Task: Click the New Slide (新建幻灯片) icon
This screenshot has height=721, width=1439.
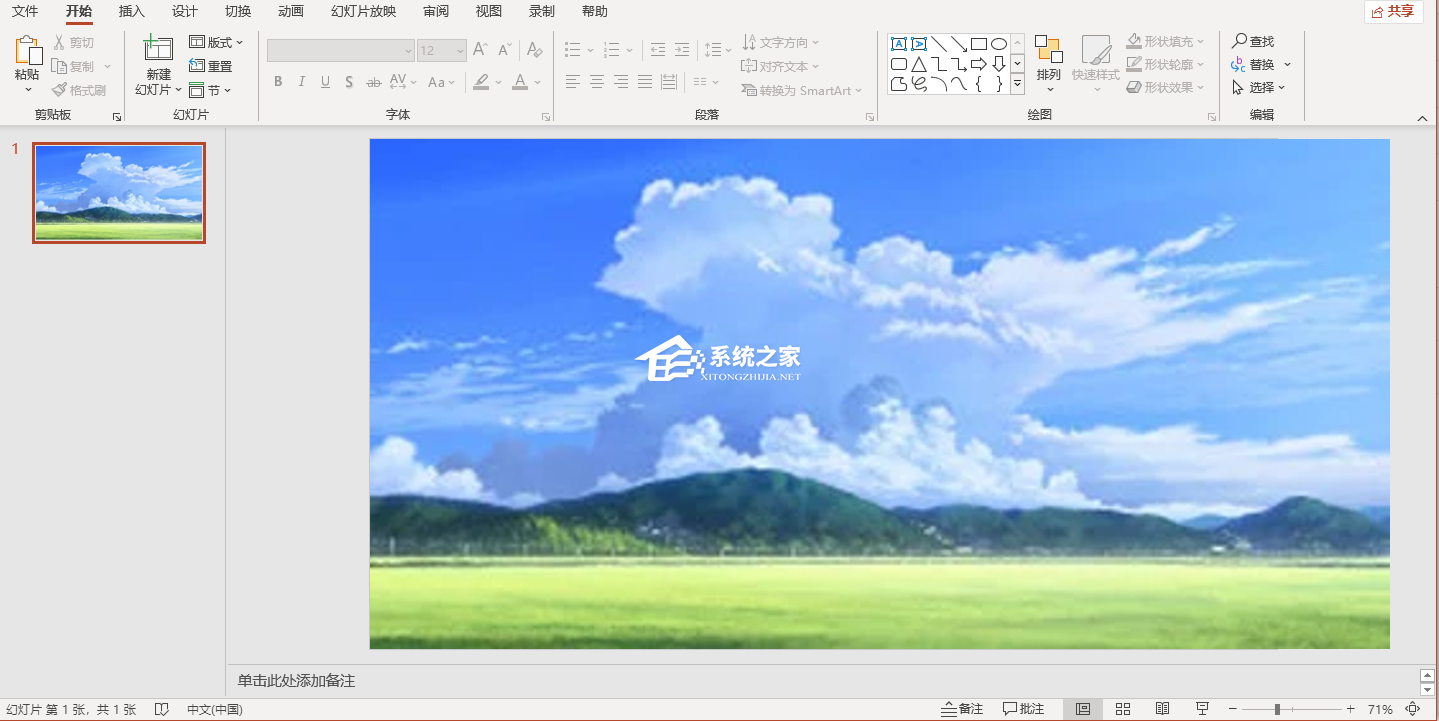Action: 158,49
